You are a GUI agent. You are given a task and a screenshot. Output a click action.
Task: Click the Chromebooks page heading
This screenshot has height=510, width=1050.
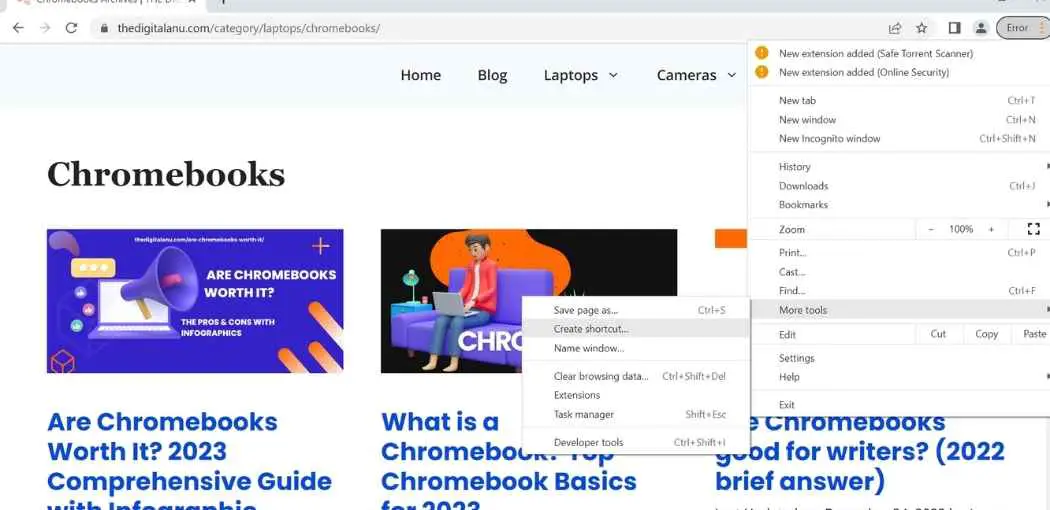click(166, 175)
